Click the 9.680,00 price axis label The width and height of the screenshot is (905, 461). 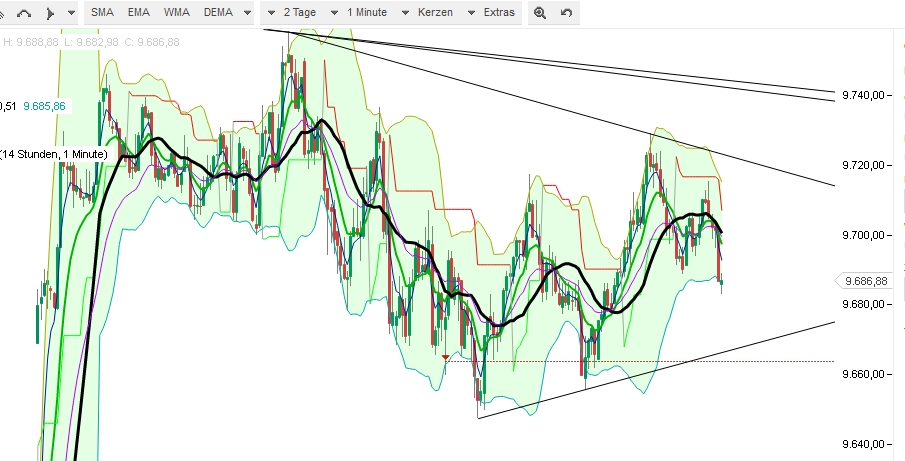[863, 304]
